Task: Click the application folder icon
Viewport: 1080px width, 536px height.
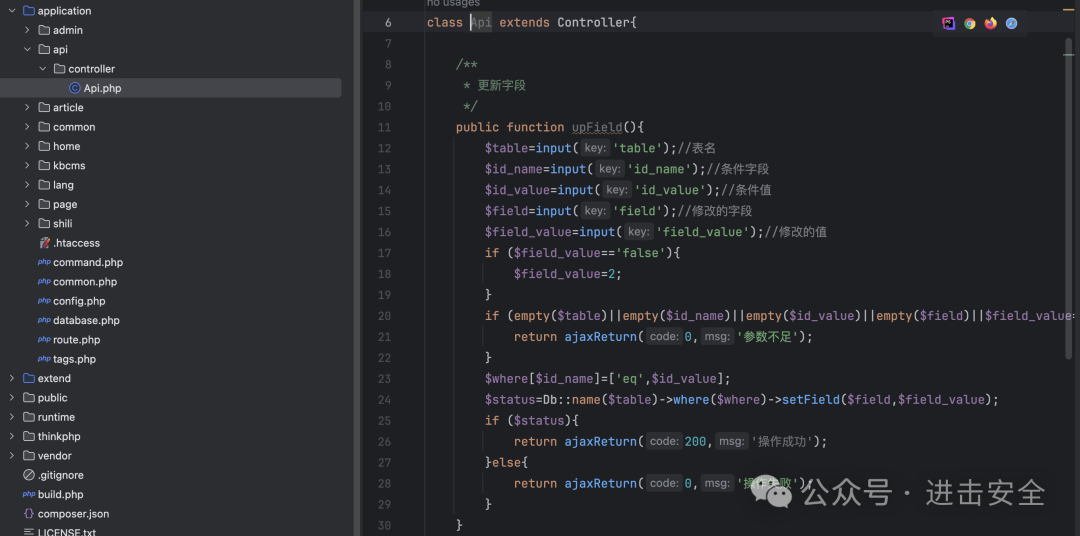Action: (29, 11)
